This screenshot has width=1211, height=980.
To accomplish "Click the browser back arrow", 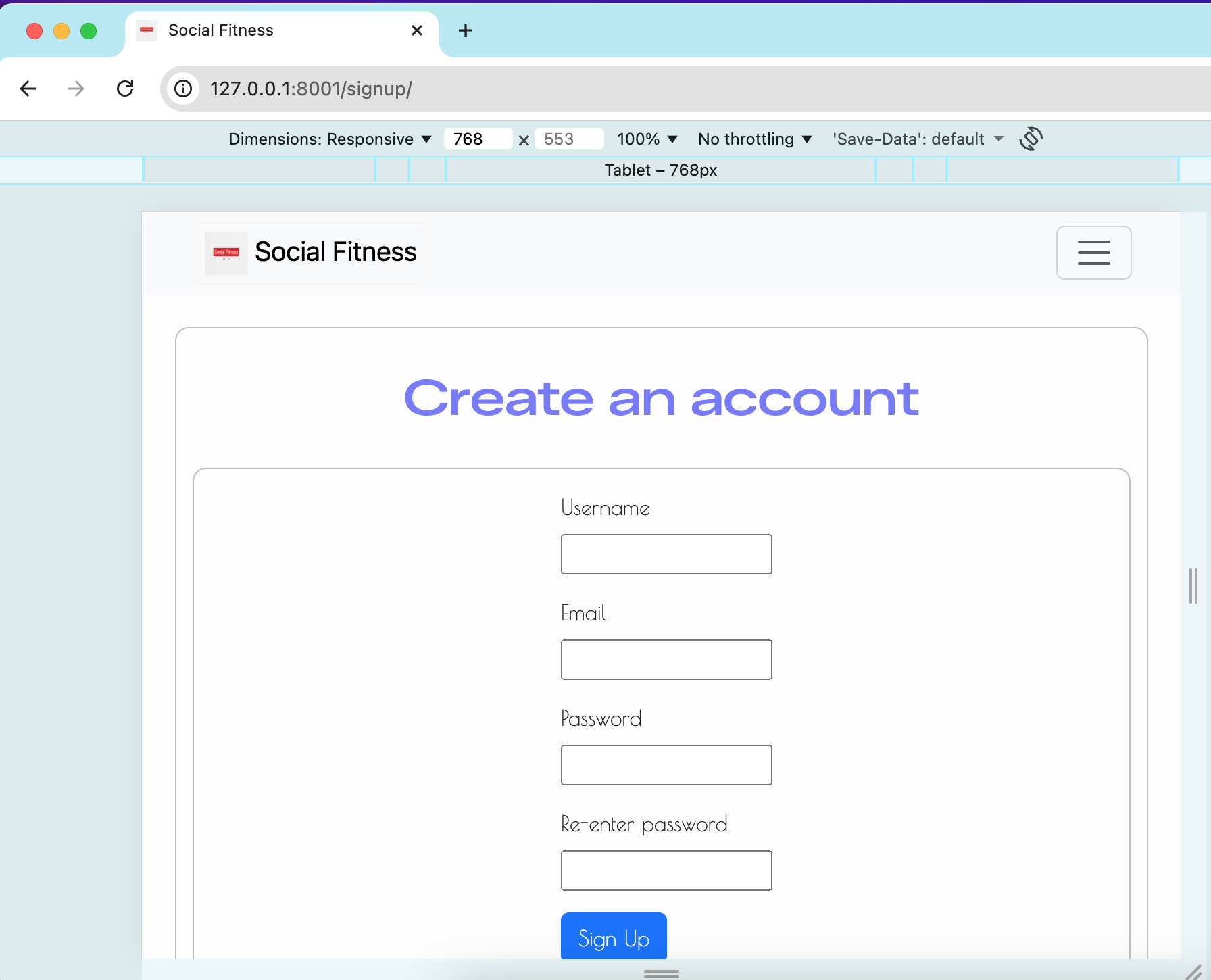I will (x=28, y=89).
